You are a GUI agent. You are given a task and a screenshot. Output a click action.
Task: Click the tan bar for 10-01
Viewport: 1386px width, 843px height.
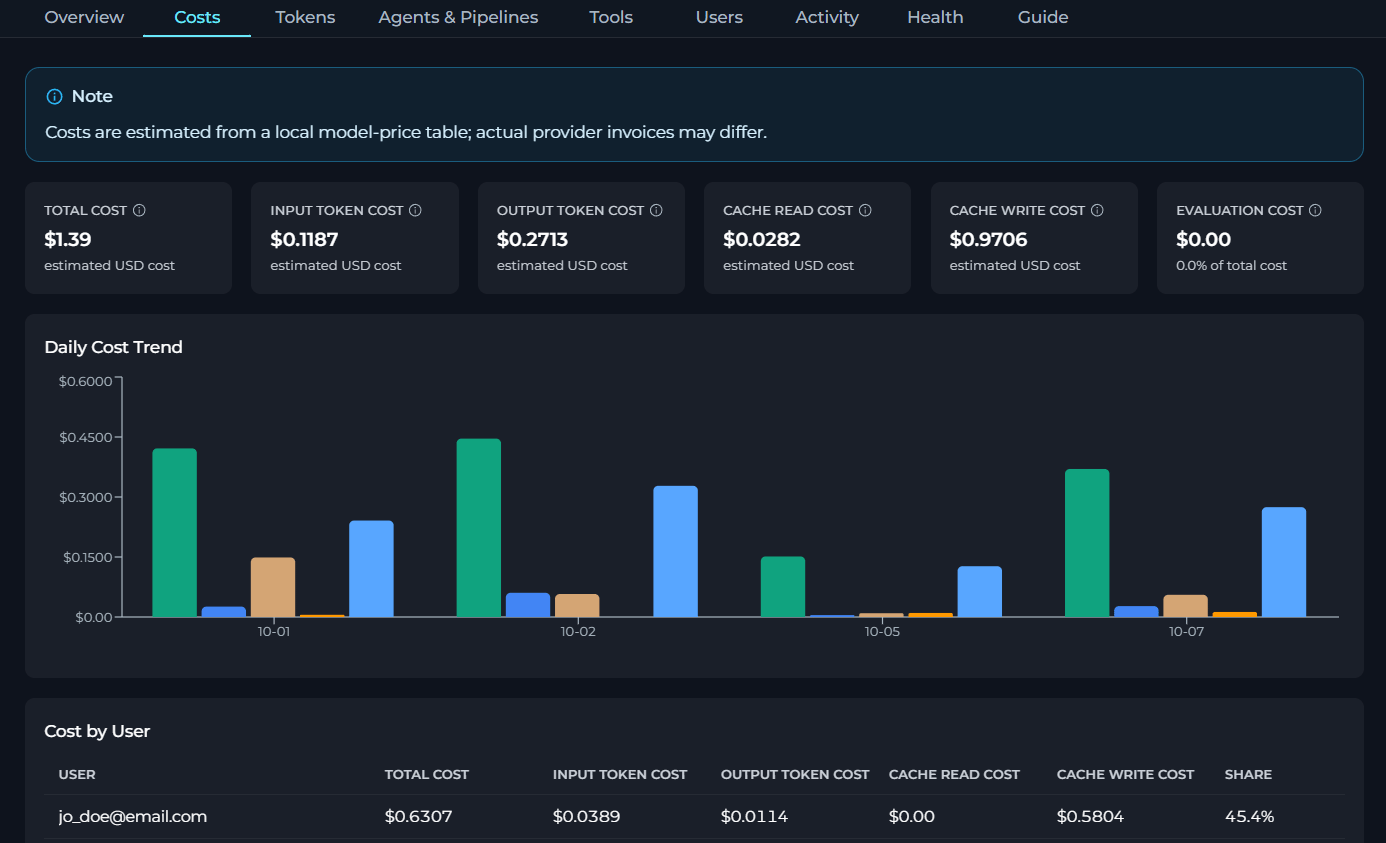pos(273,587)
